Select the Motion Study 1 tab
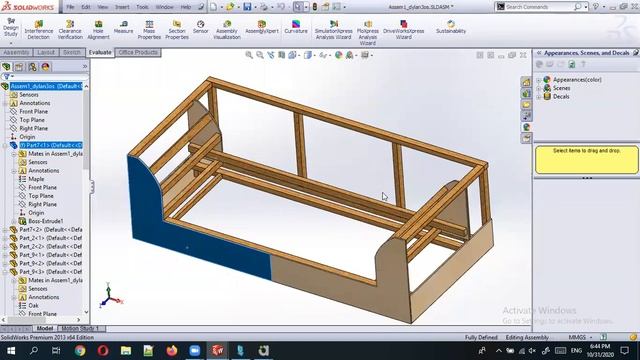Screen dimensions: 640x360 [x=80, y=329]
